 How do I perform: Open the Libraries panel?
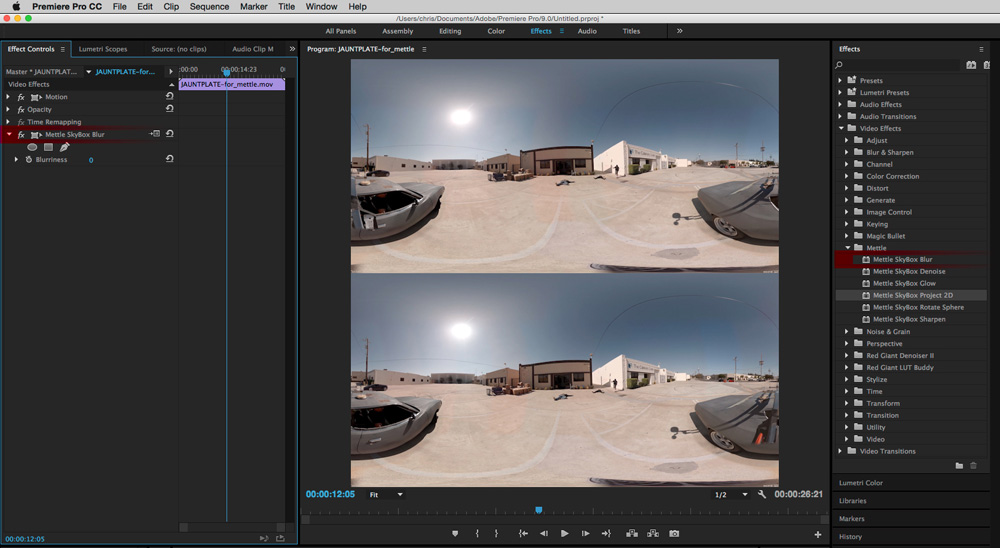(853, 501)
